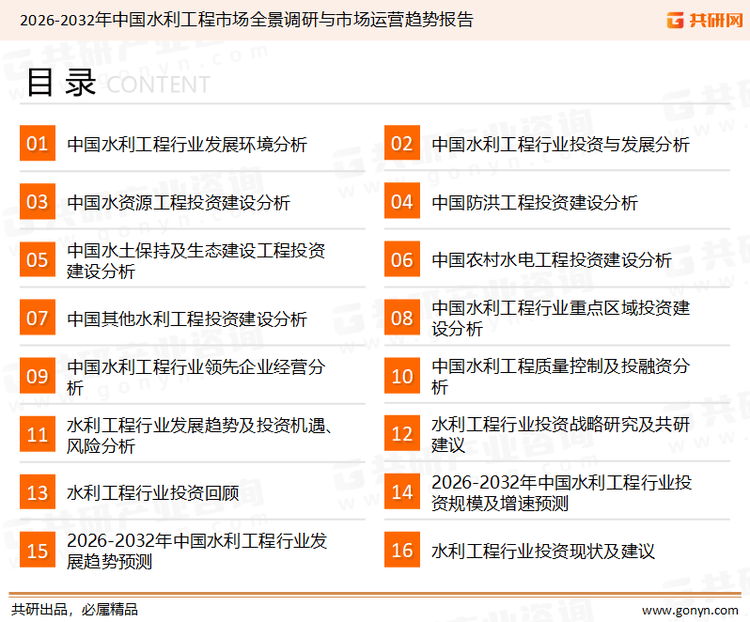
Task: Select the orange 08 number box
Action: (x=402, y=318)
